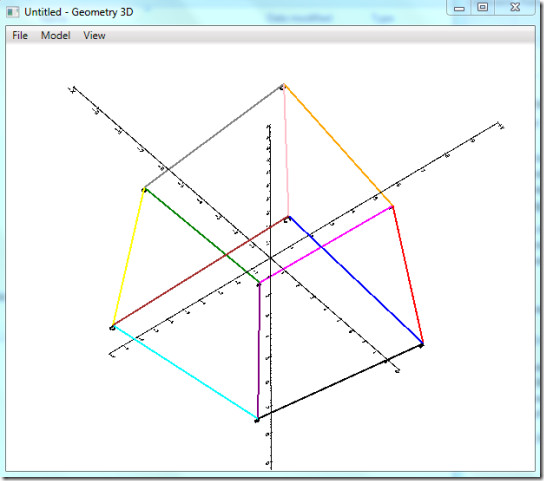Select the gray top edge

click(214, 136)
